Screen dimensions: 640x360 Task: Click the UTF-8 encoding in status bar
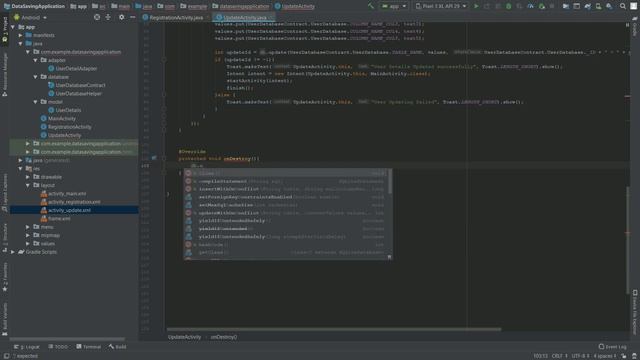coord(580,356)
